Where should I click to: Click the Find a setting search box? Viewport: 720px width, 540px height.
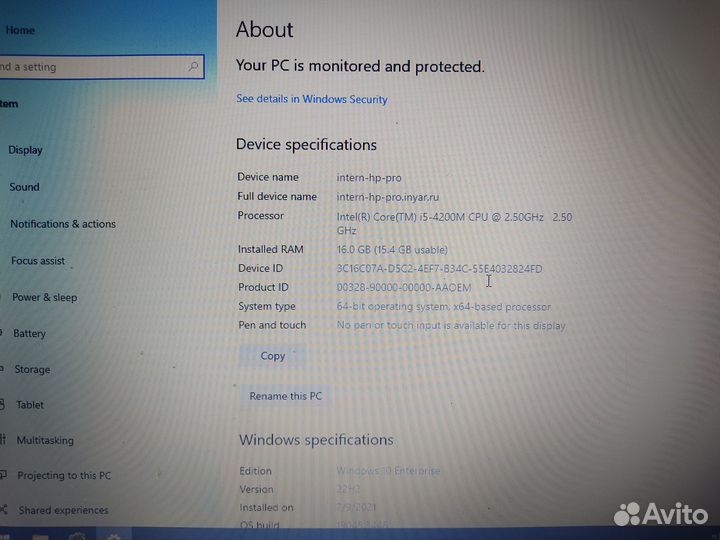coord(101,67)
